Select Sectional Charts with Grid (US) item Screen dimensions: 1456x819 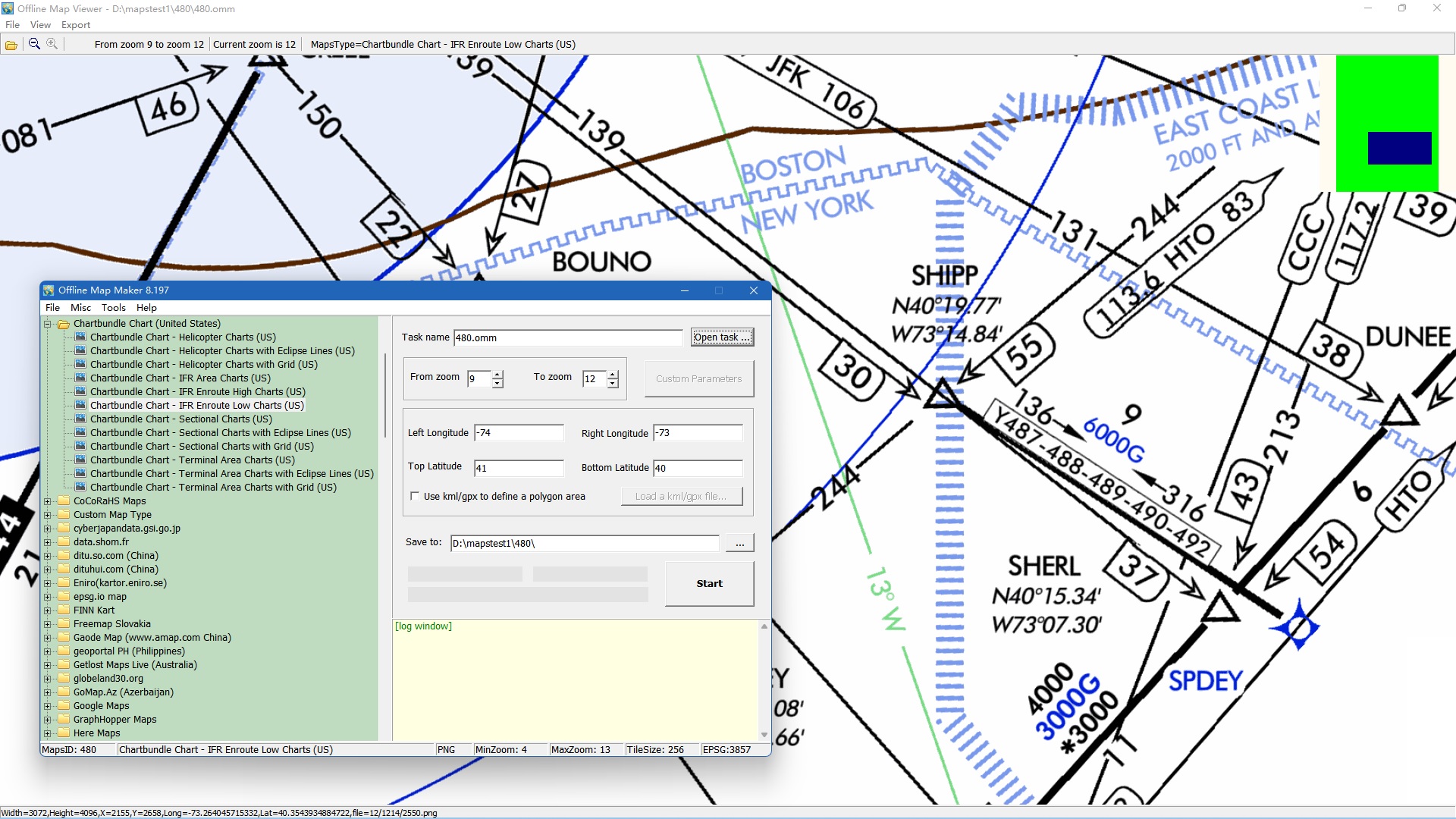click(202, 447)
